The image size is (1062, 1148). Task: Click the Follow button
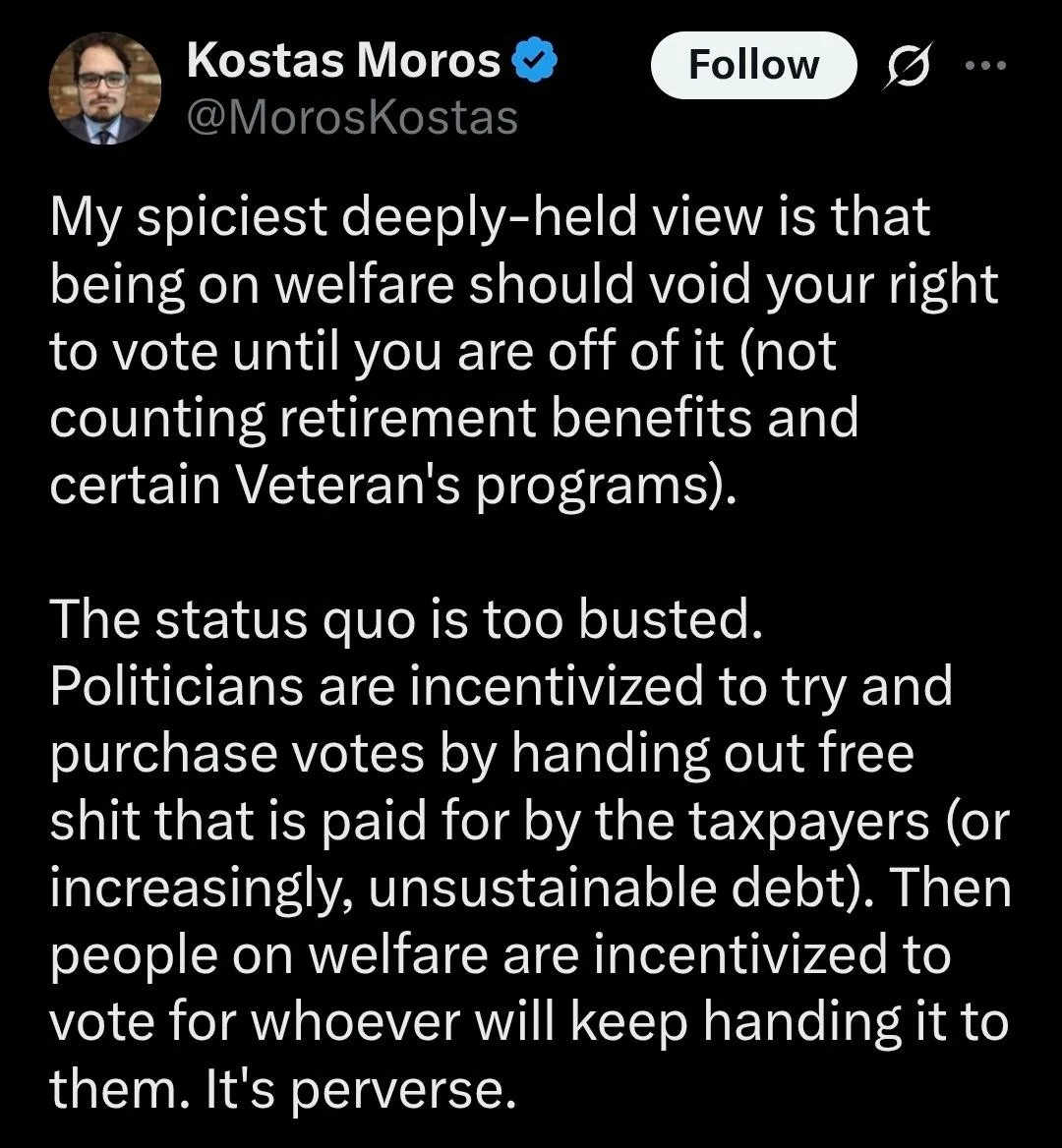753,66
